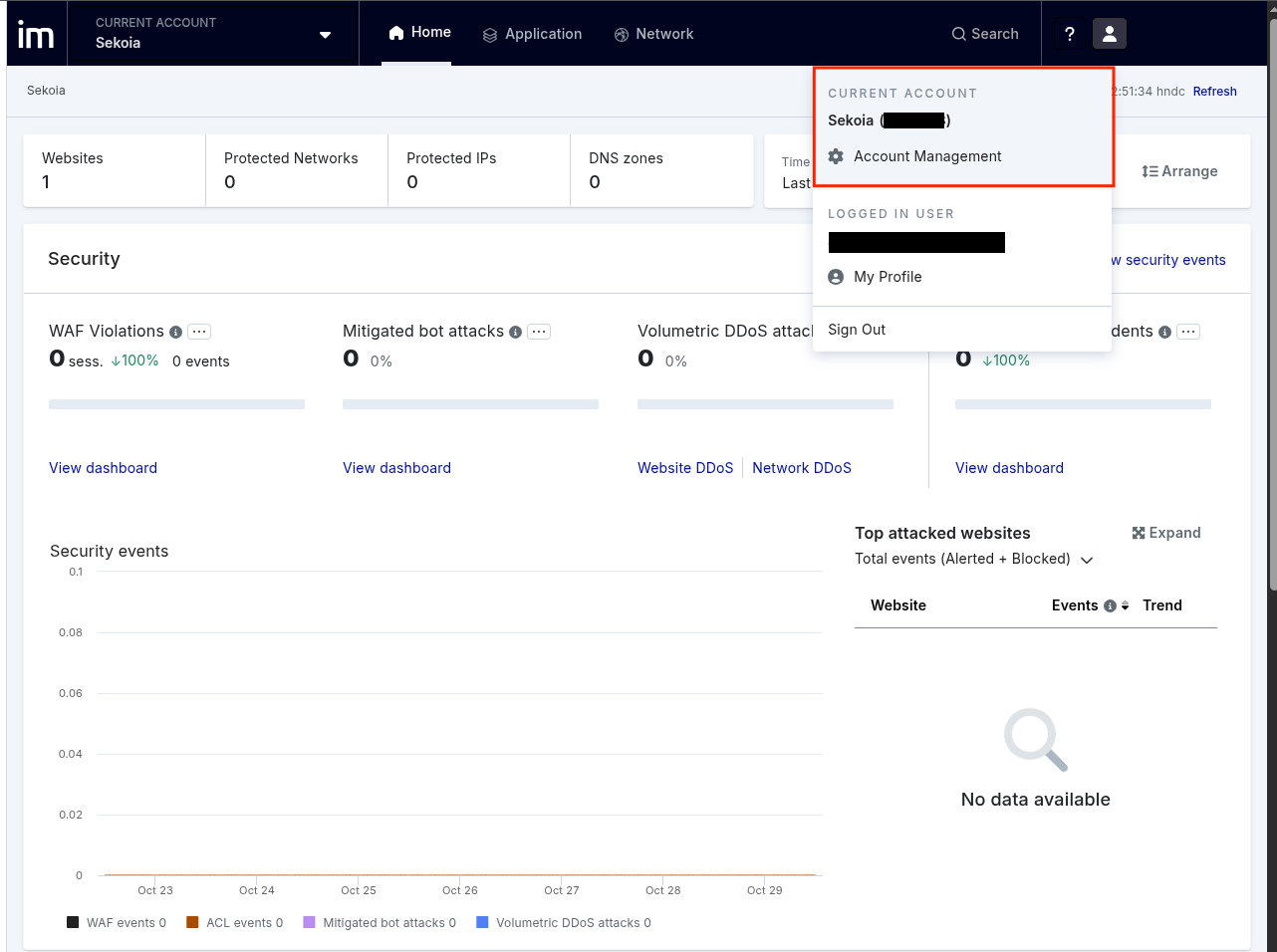This screenshot has width=1277, height=952.
Task: Click the Events column sort icon
Action: (x=1125, y=605)
